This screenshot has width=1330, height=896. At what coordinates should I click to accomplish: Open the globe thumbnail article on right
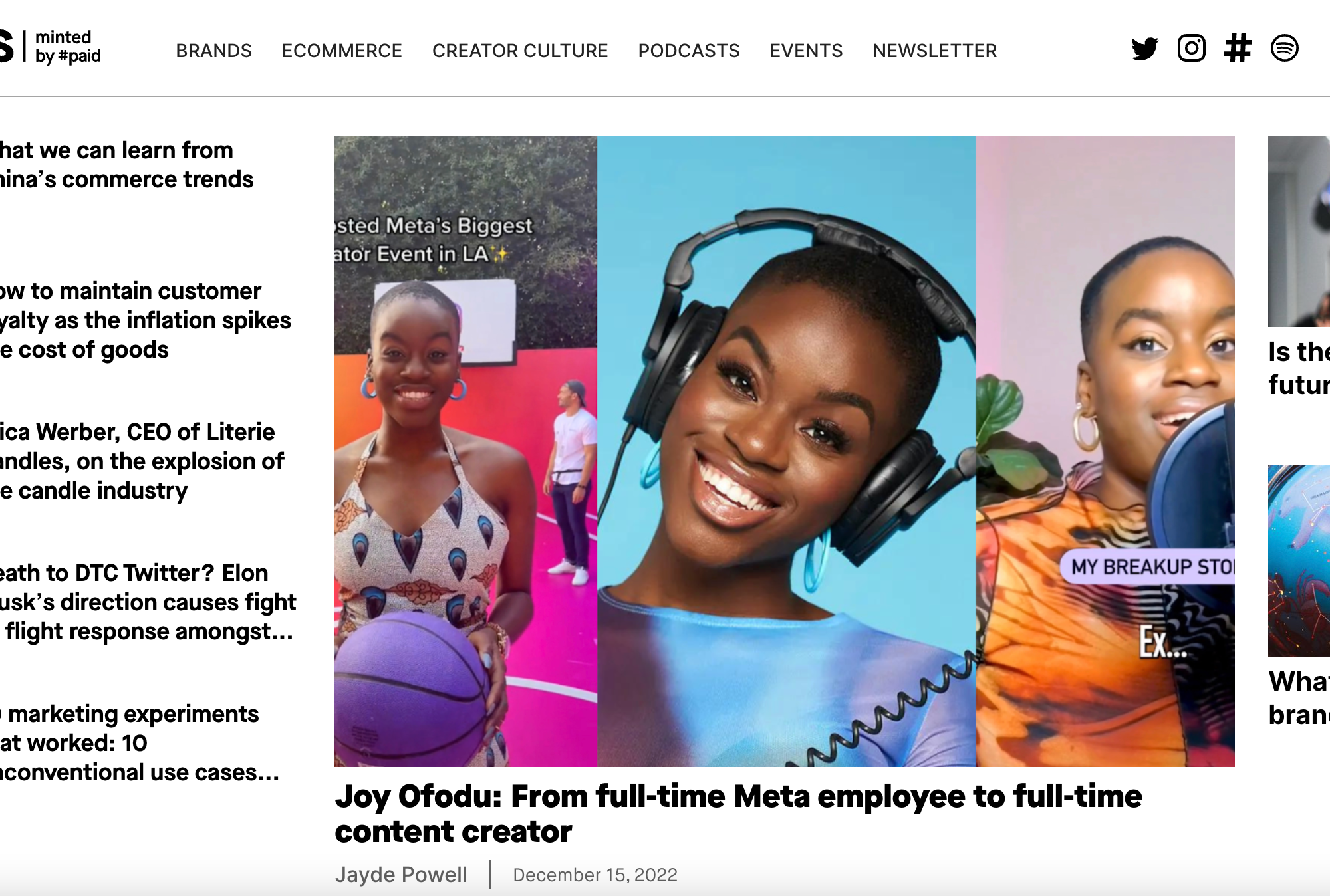coord(1299,561)
